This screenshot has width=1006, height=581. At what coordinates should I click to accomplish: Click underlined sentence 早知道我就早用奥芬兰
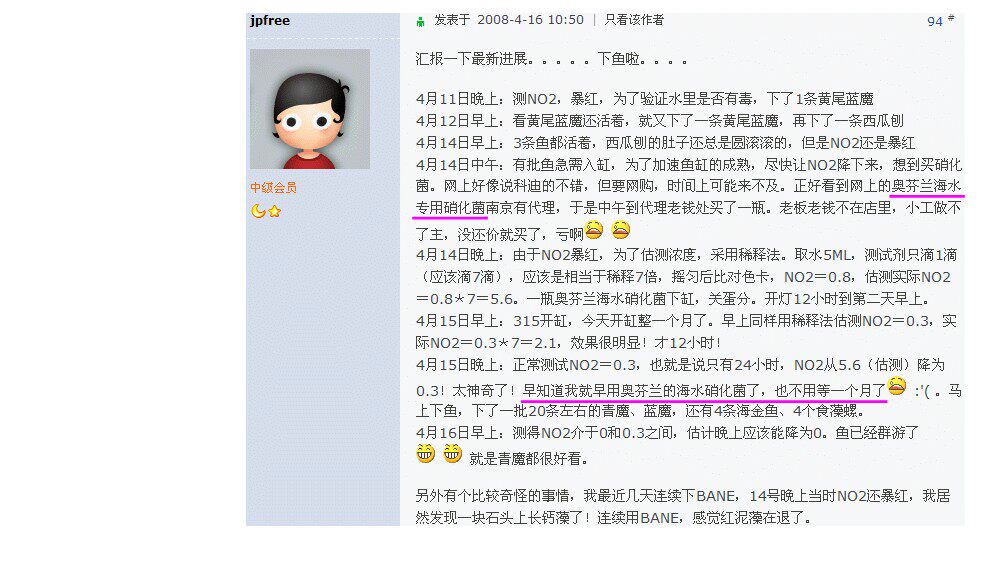704,391
